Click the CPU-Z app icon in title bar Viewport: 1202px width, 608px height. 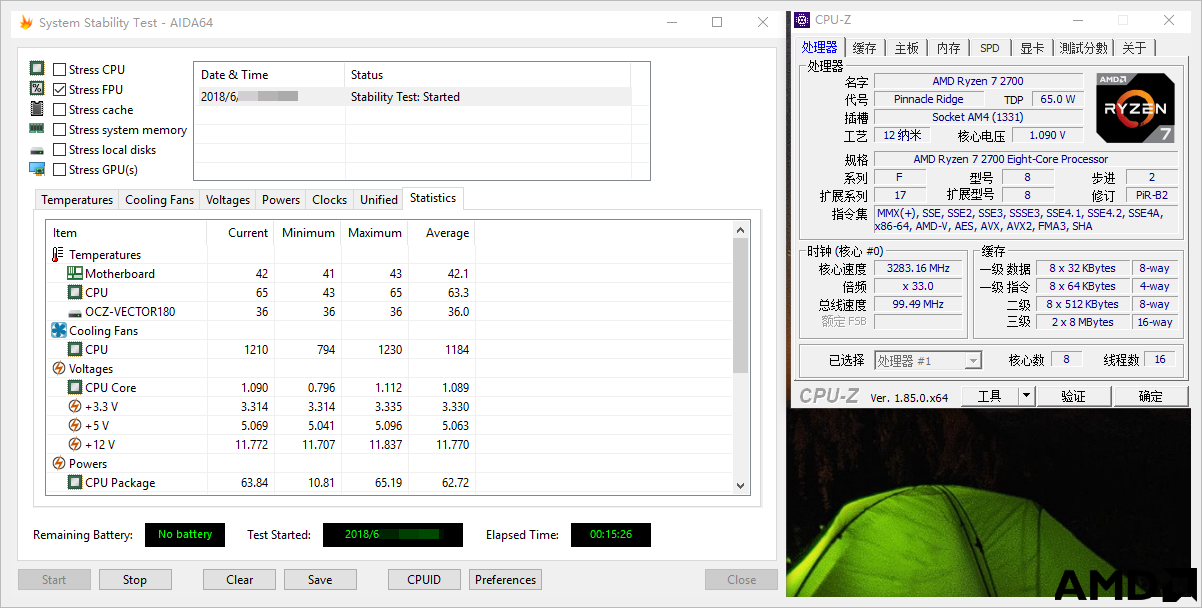point(802,20)
